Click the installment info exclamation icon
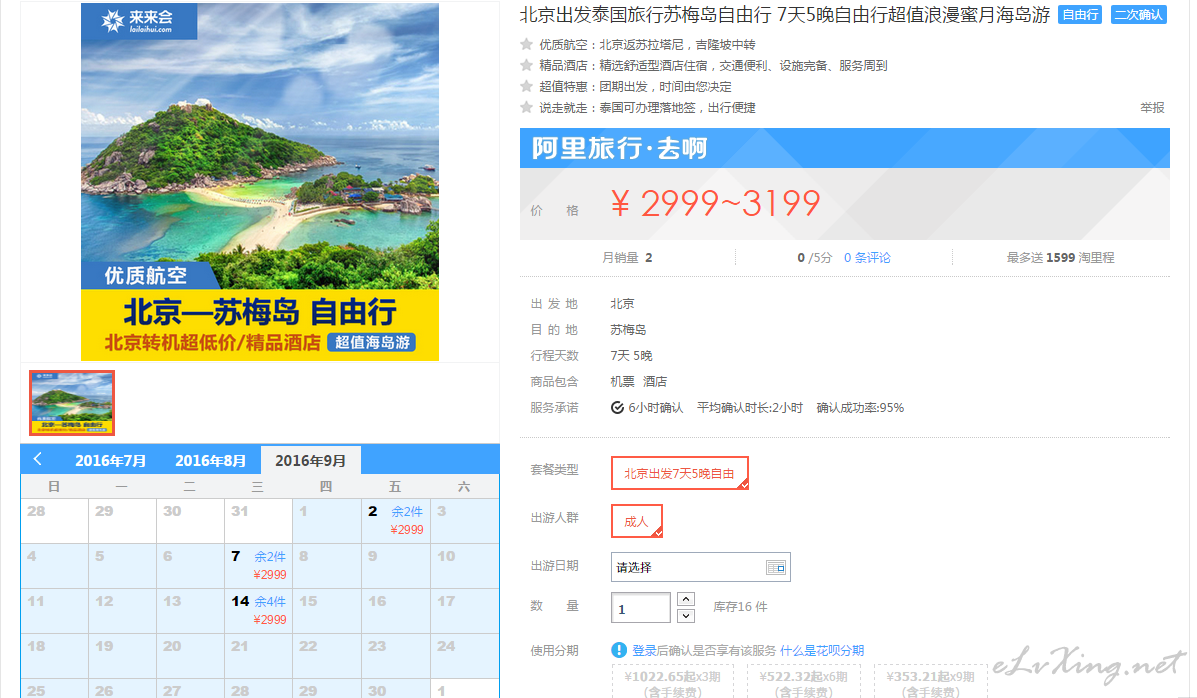 tap(619, 650)
